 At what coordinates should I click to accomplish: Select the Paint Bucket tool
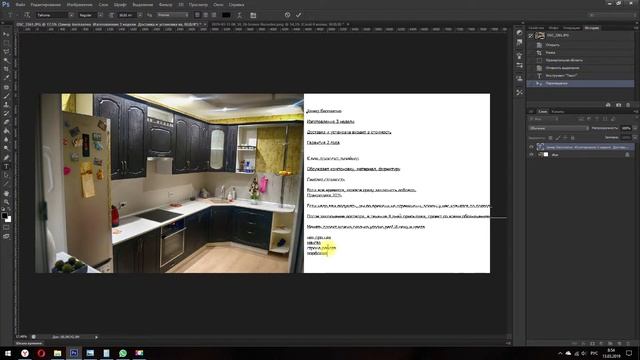coord(6,131)
